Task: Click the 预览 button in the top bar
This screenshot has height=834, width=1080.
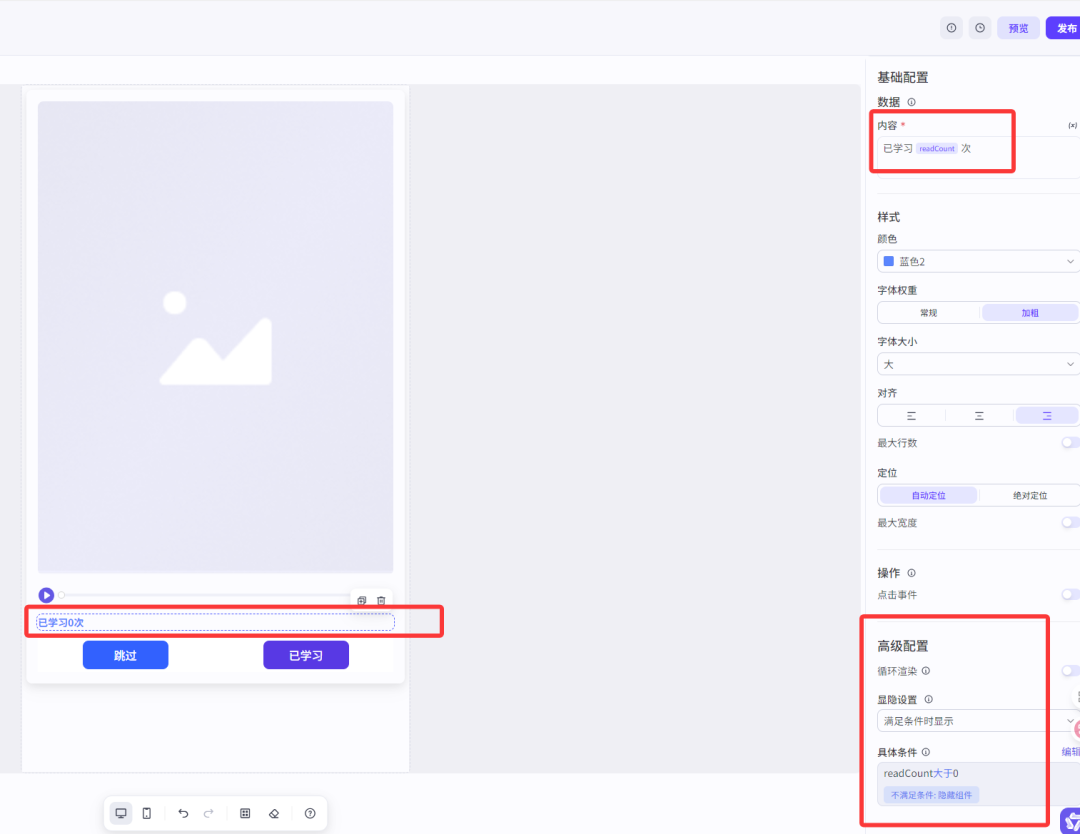Action: click(x=1018, y=28)
